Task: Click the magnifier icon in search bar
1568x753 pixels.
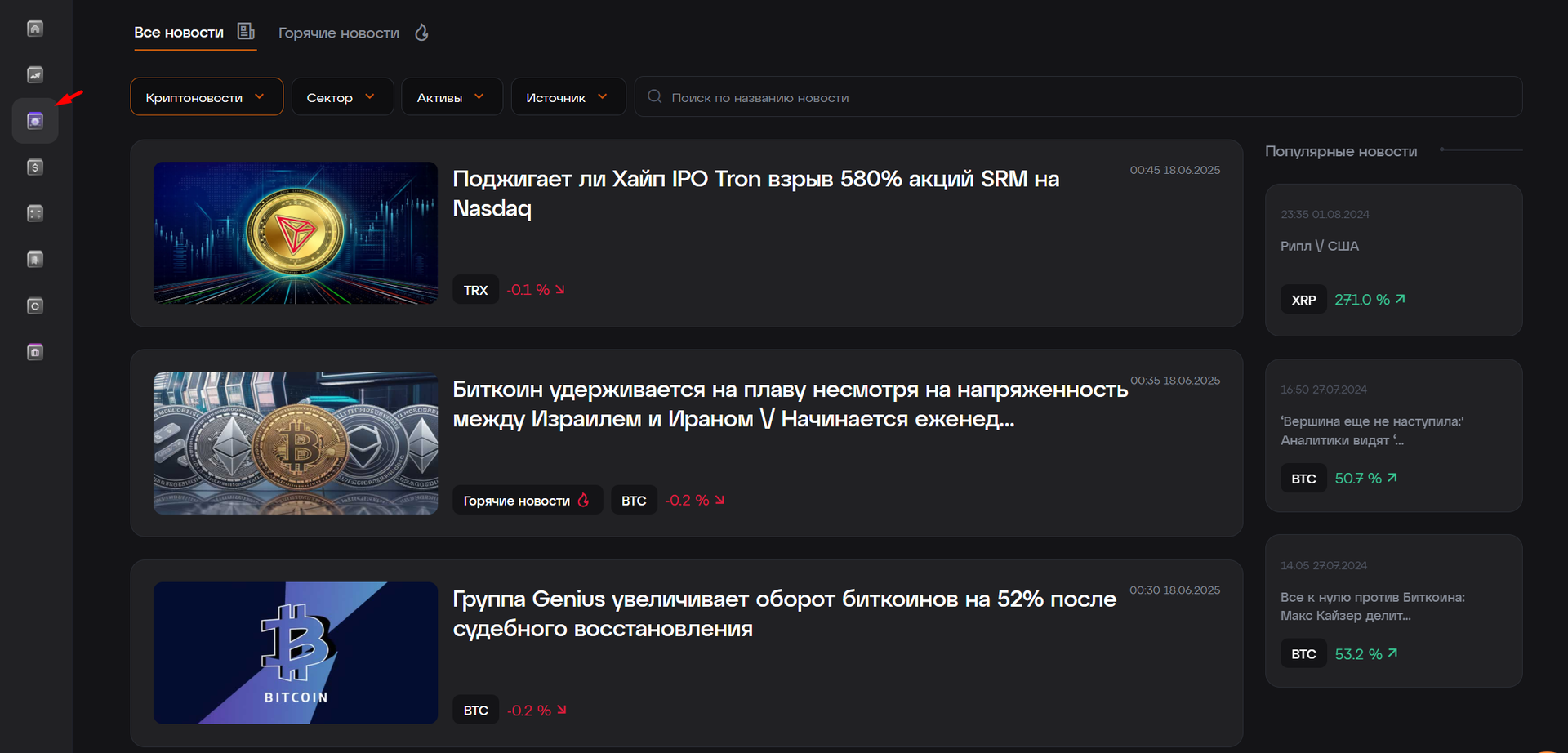Action: tap(654, 96)
